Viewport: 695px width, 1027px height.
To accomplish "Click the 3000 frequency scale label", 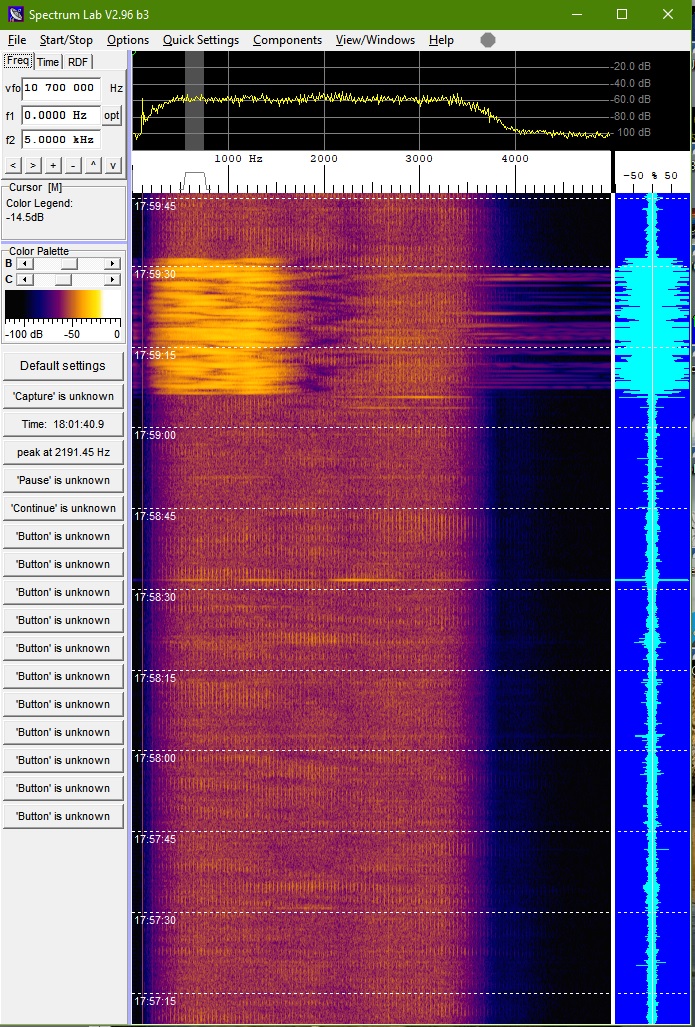I will click(419, 159).
